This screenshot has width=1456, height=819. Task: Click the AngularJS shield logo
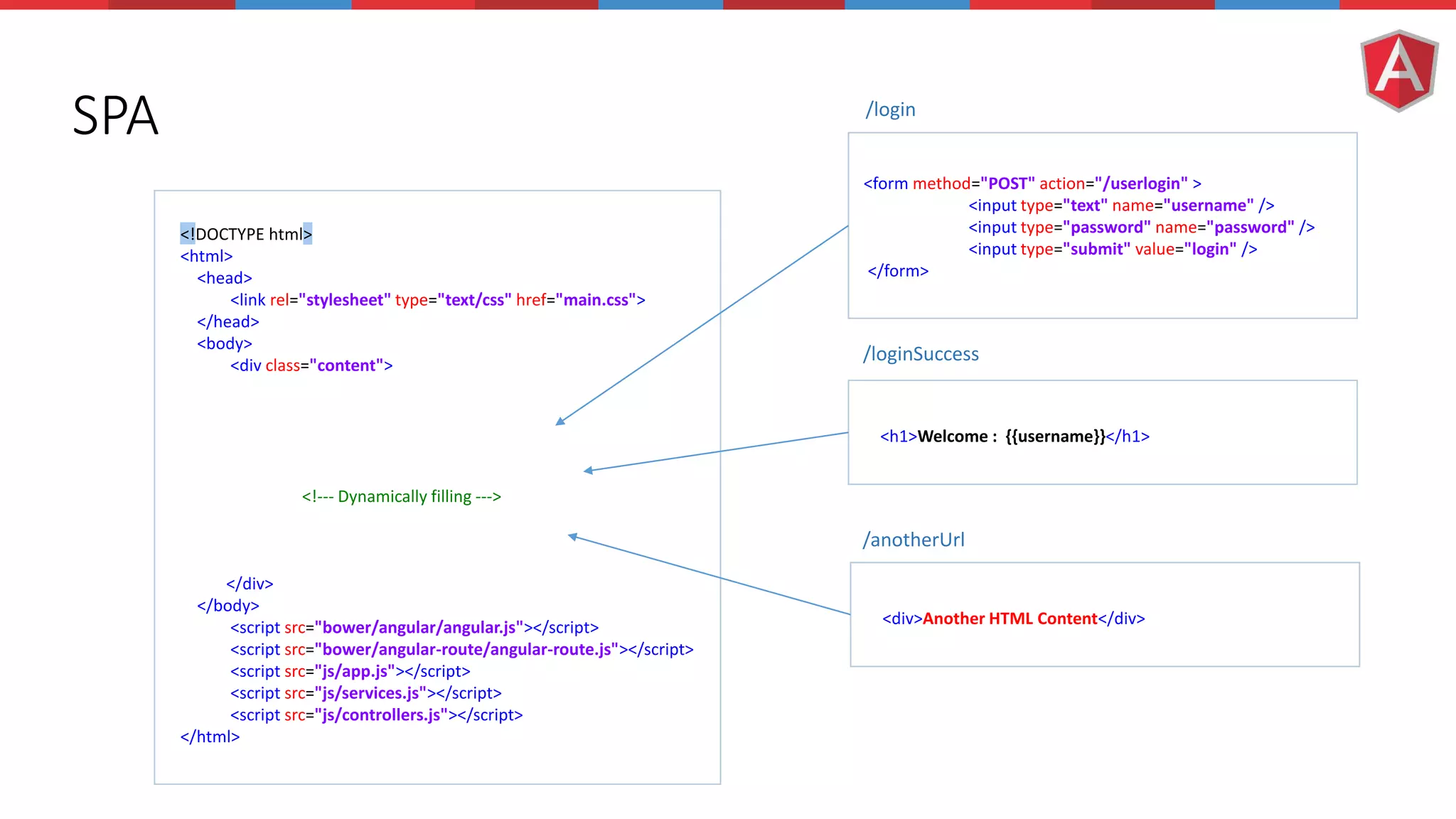1398,70
